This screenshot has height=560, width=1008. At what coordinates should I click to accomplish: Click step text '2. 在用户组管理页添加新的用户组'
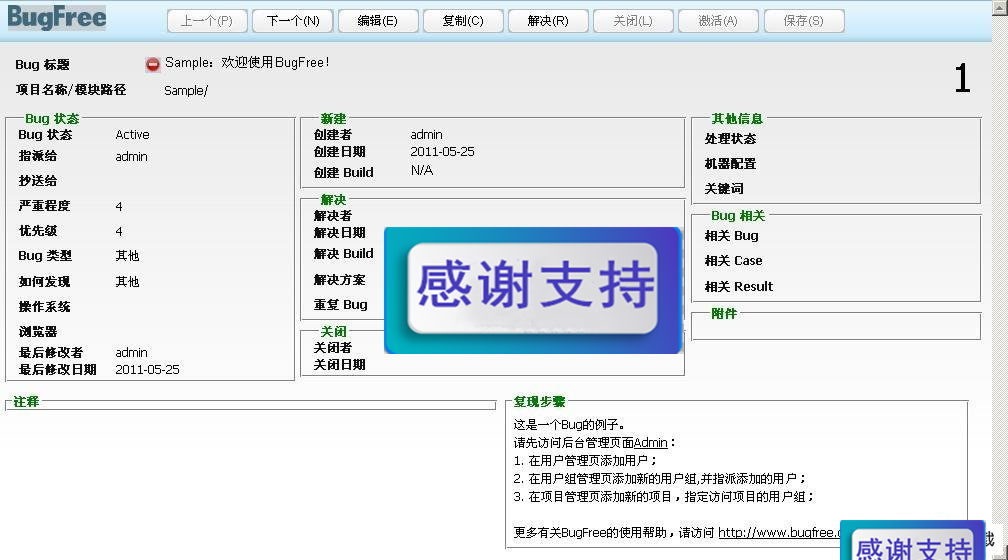606,479
